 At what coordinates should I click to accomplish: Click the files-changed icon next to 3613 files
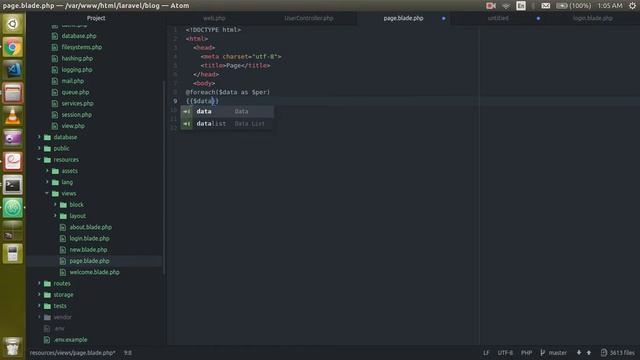click(604, 353)
